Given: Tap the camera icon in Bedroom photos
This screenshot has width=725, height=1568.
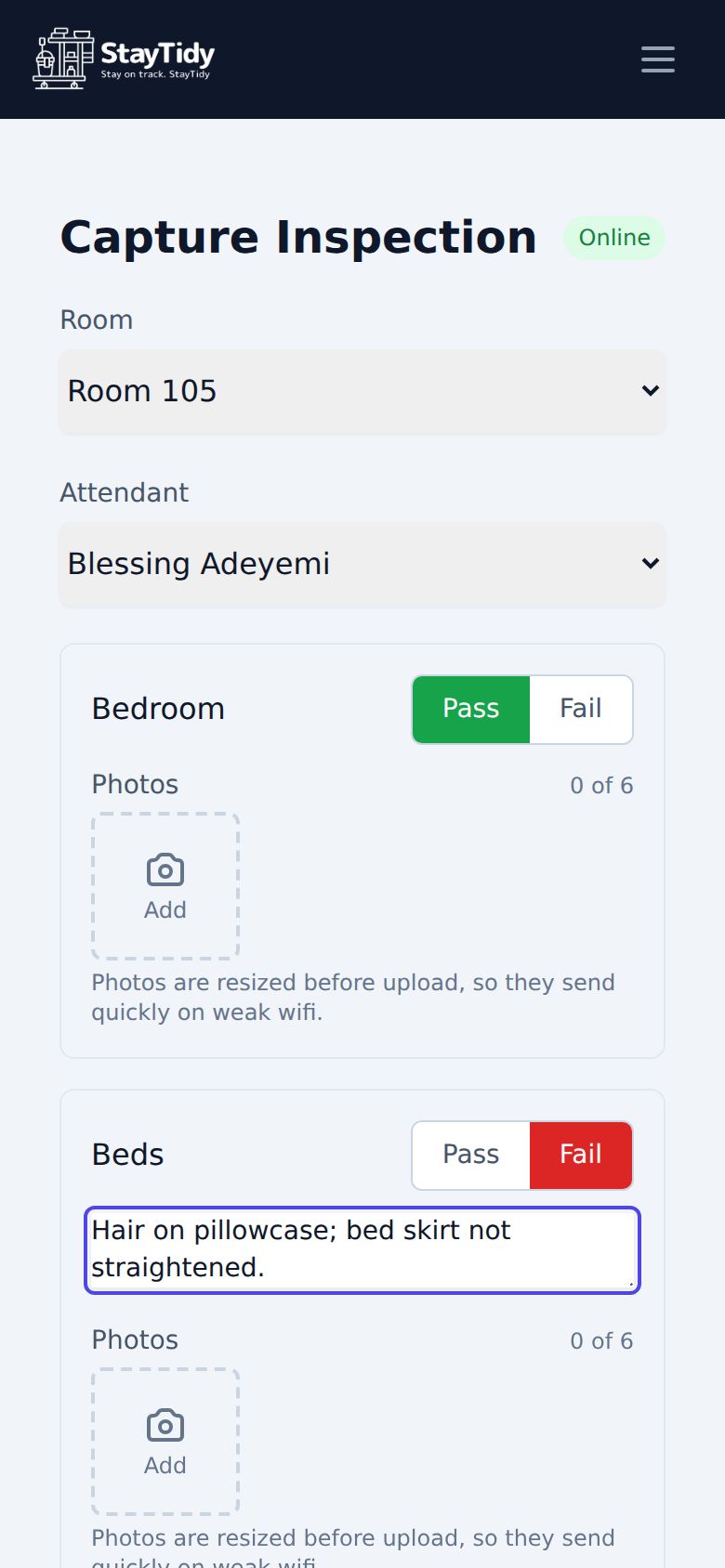Looking at the screenshot, I should tap(165, 870).
